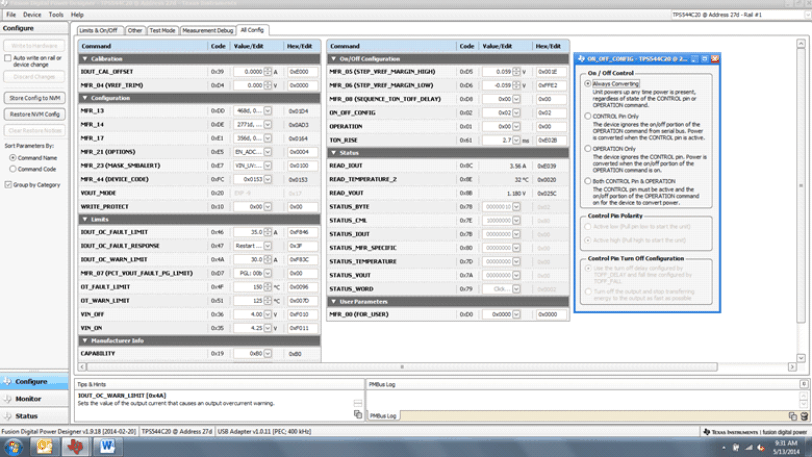Select OPERATION Only radio button
This screenshot has height=457, width=812.
588,149
